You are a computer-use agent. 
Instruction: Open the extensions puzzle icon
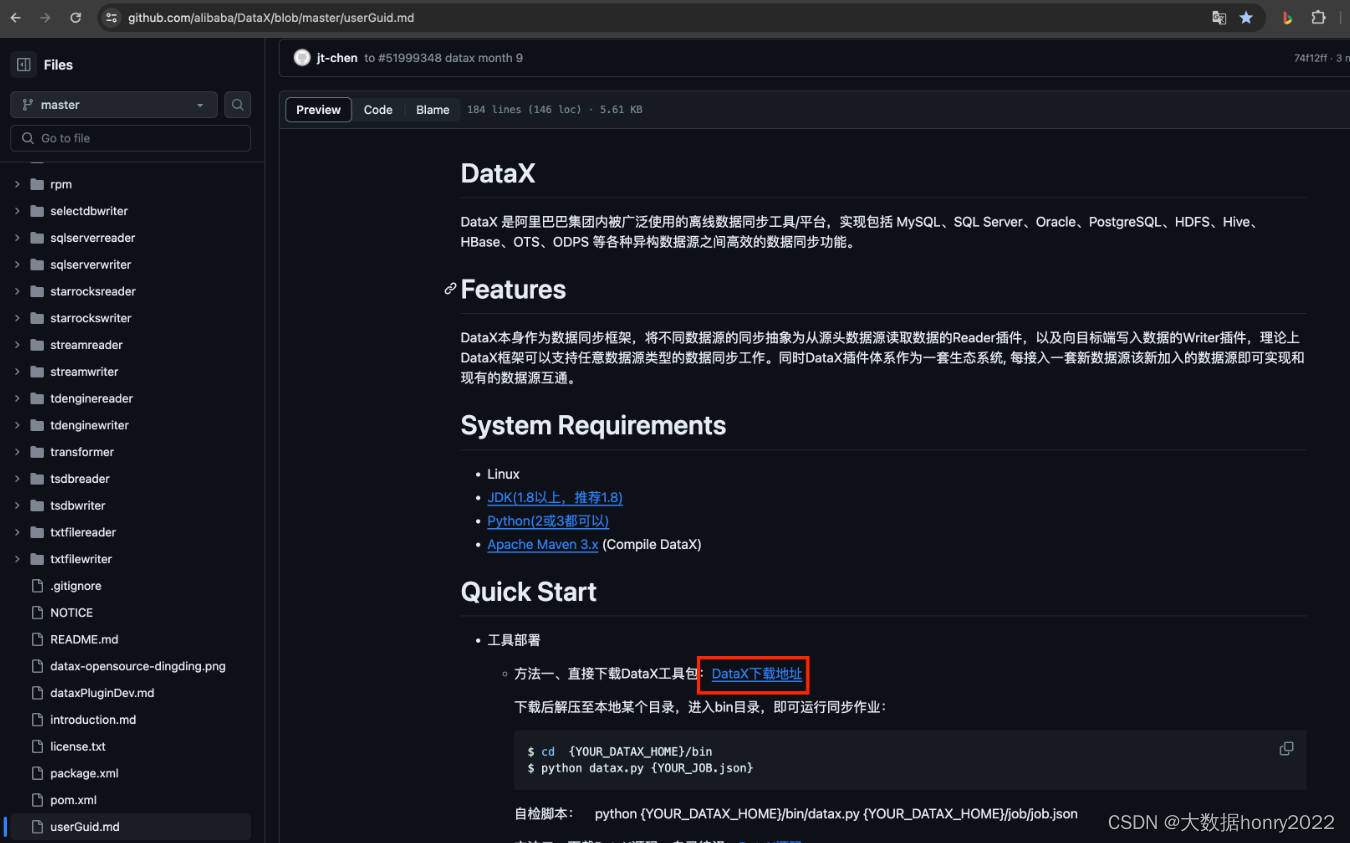click(x=1318, y=18)
